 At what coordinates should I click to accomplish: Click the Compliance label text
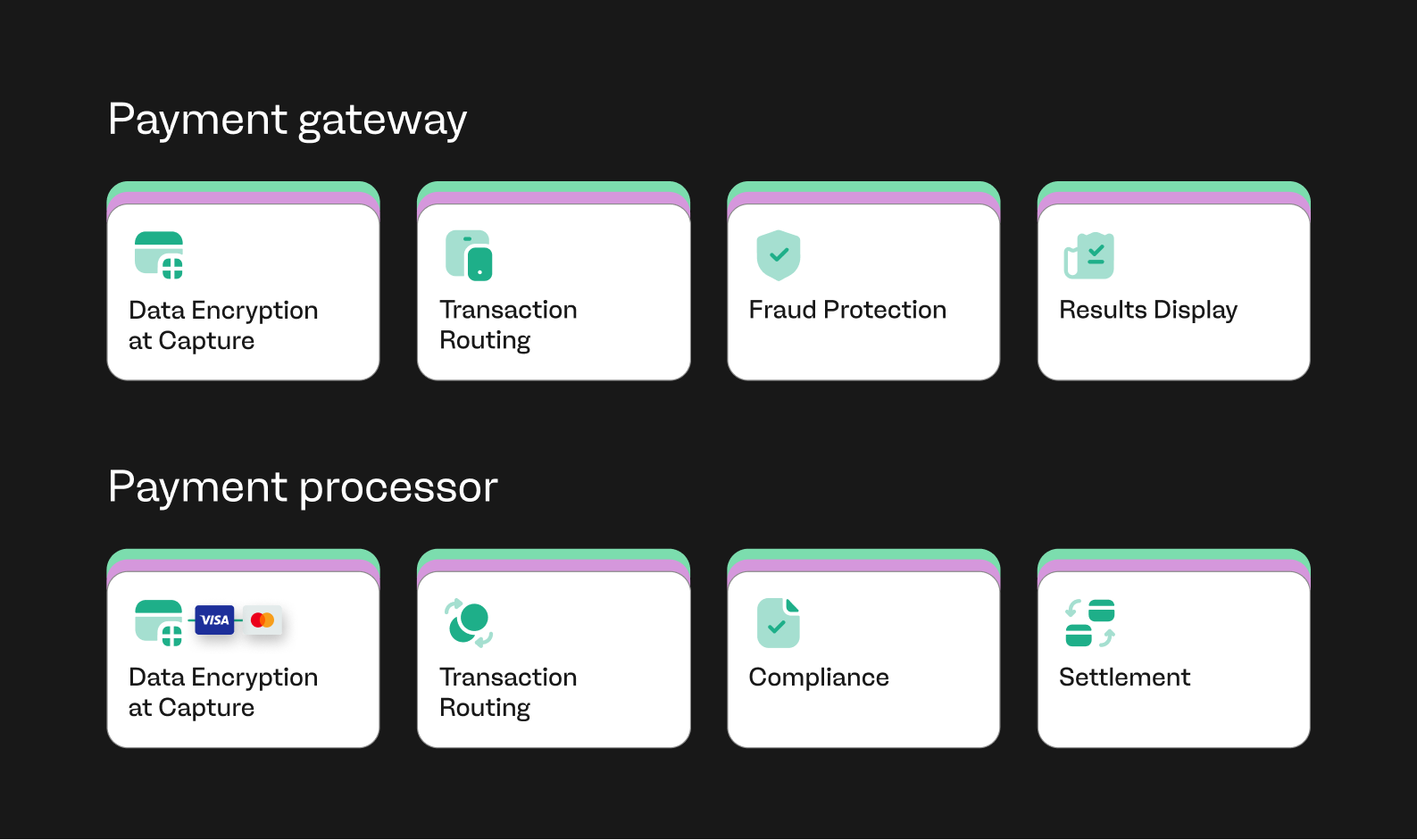pyautogui.click(x=819, y=678)
